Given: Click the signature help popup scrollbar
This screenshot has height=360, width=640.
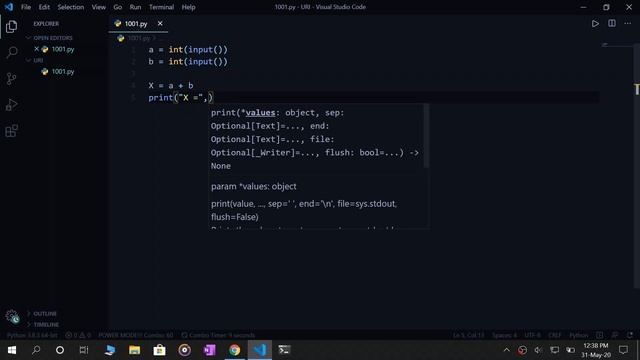Looking at the screenshot, I should [426, 136].
